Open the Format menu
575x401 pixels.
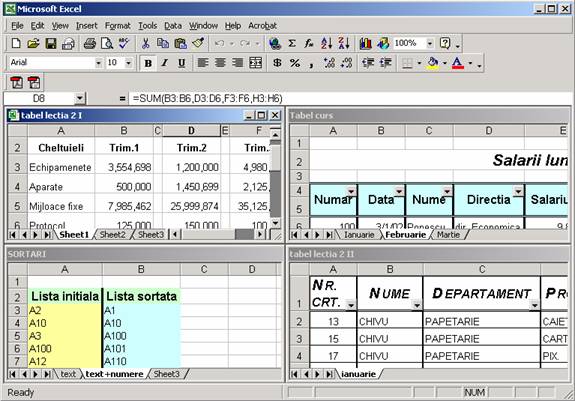pos(118,26)
